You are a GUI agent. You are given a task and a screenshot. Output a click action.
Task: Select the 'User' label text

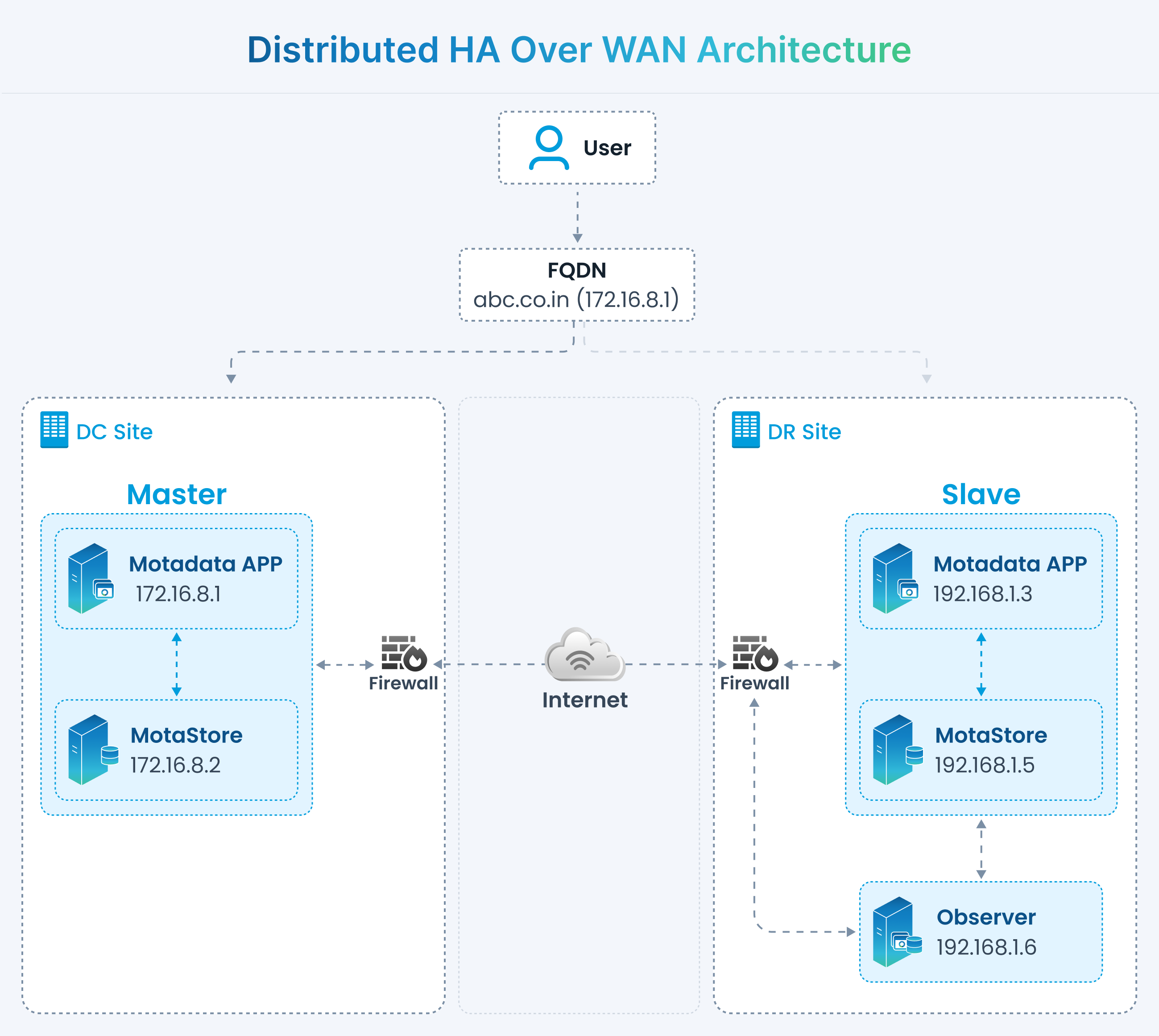tap(608, 148)
